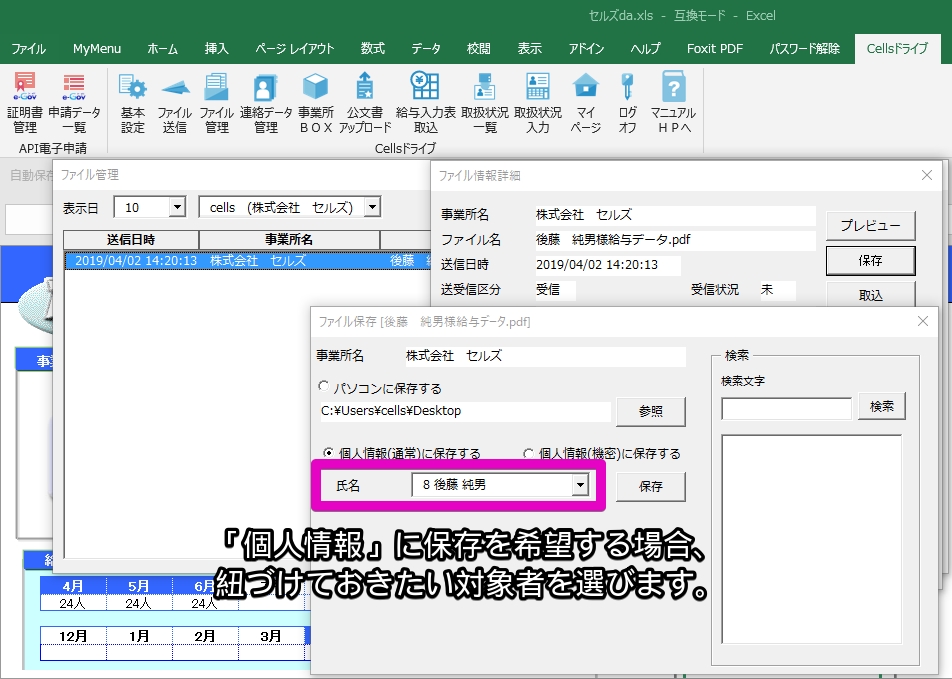The height and width of the screenshot is (679, 952).
Task: Switch to the ページレイアウト tab
Action: [294, 49]
